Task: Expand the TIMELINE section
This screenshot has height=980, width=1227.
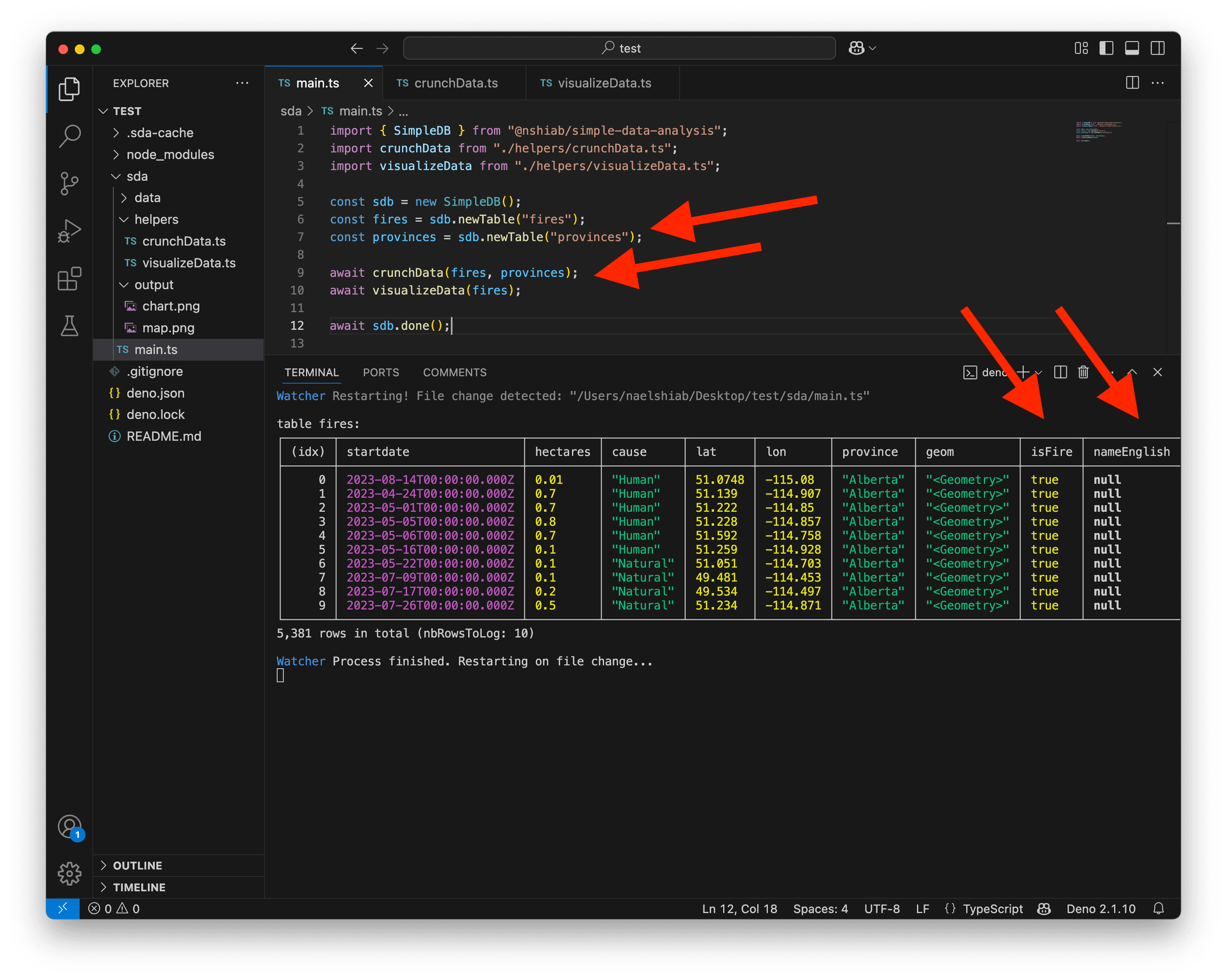Action: (x=178, y=887)
